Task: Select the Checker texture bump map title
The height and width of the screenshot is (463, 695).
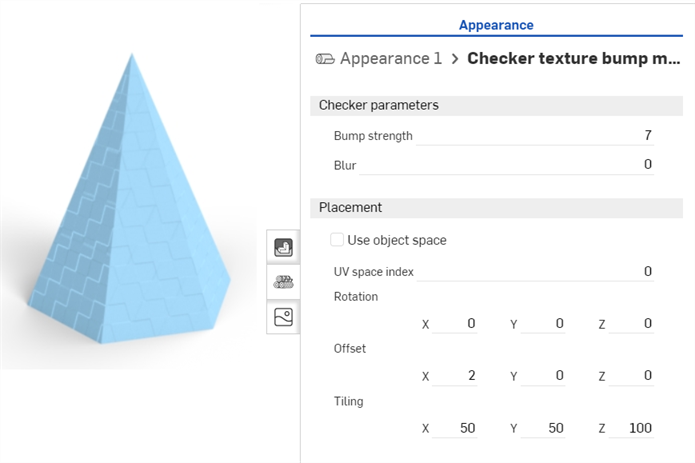Action: coord(574,58)
